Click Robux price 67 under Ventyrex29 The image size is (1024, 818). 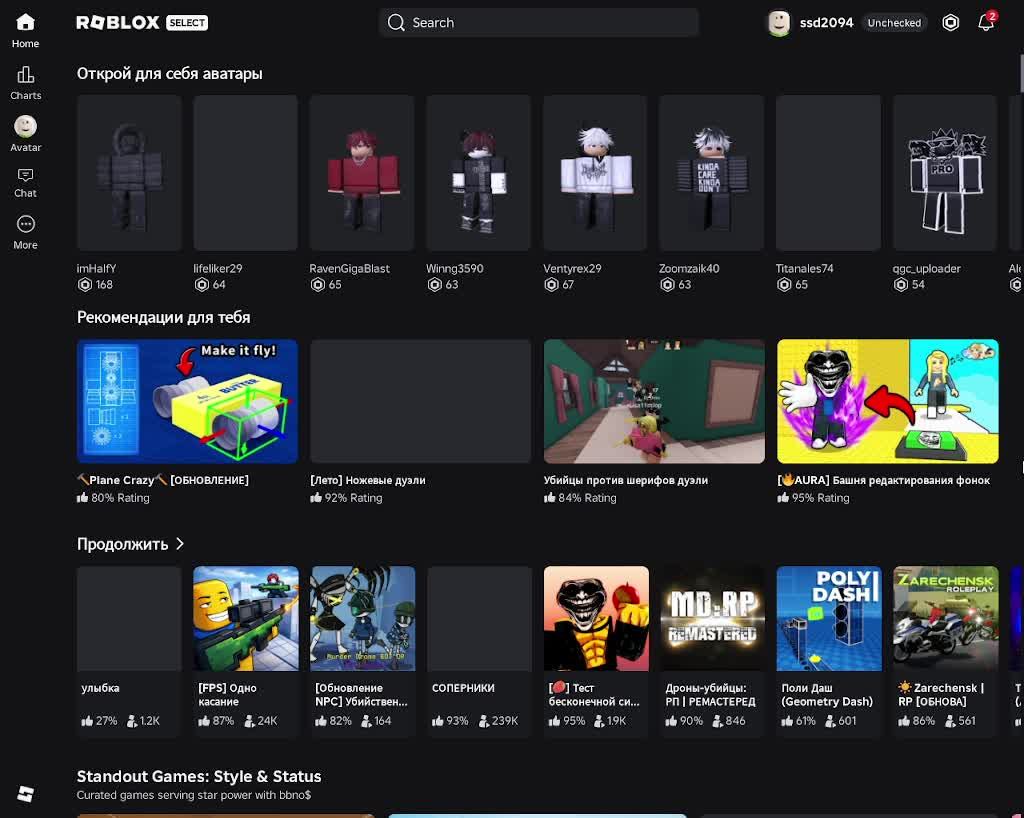[x=559, y=285]
